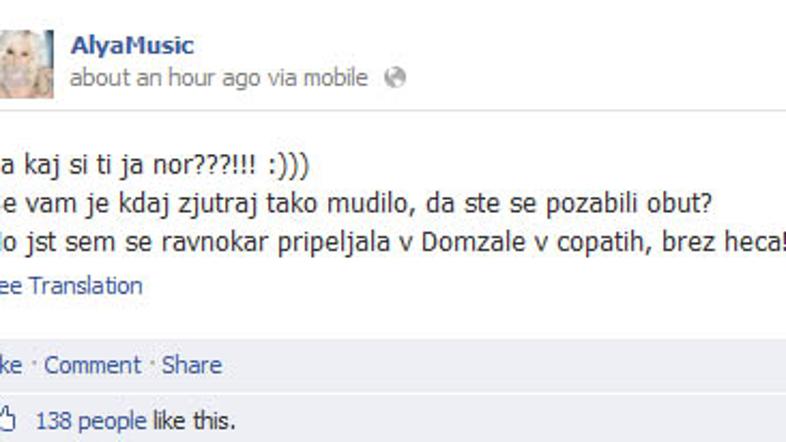Open the 'about an hour ago' timestamp
The width and height of the screenshot is (786, 442).
click(165, 78)
